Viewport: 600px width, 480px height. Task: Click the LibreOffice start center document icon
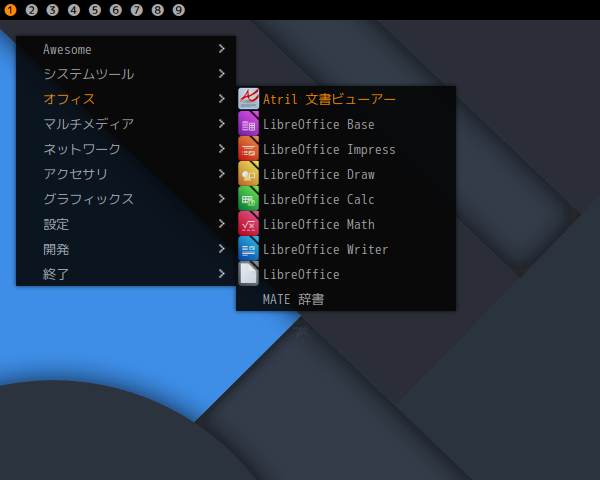pyautogui.click(x=248, y=274)
